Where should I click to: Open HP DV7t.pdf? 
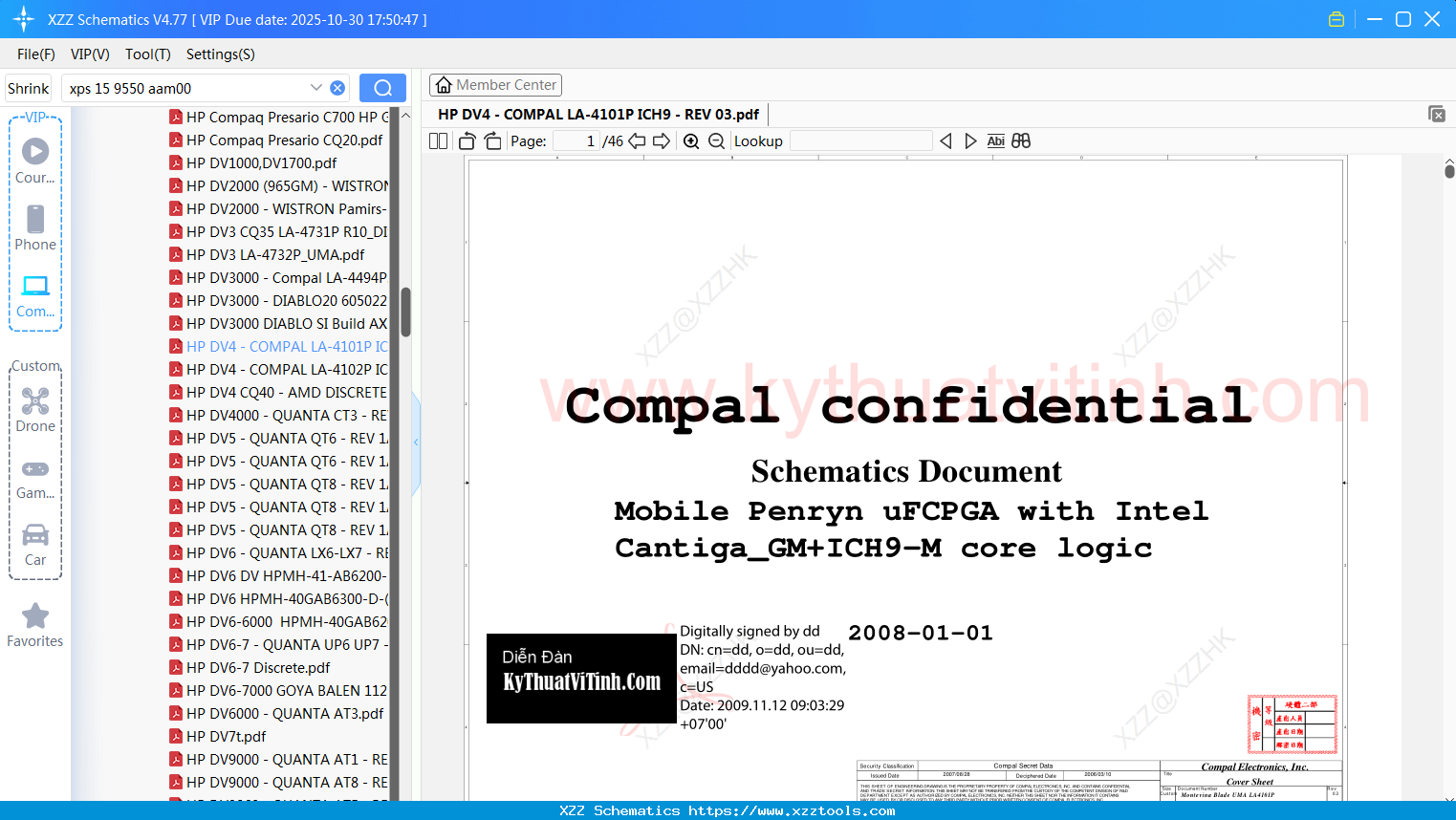click(218, 737)
